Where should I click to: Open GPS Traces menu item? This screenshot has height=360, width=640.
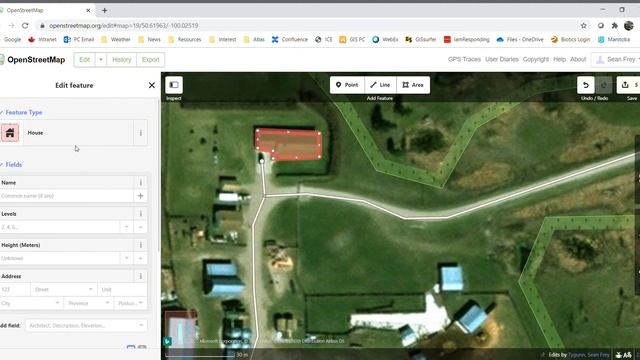click(464, 59)
